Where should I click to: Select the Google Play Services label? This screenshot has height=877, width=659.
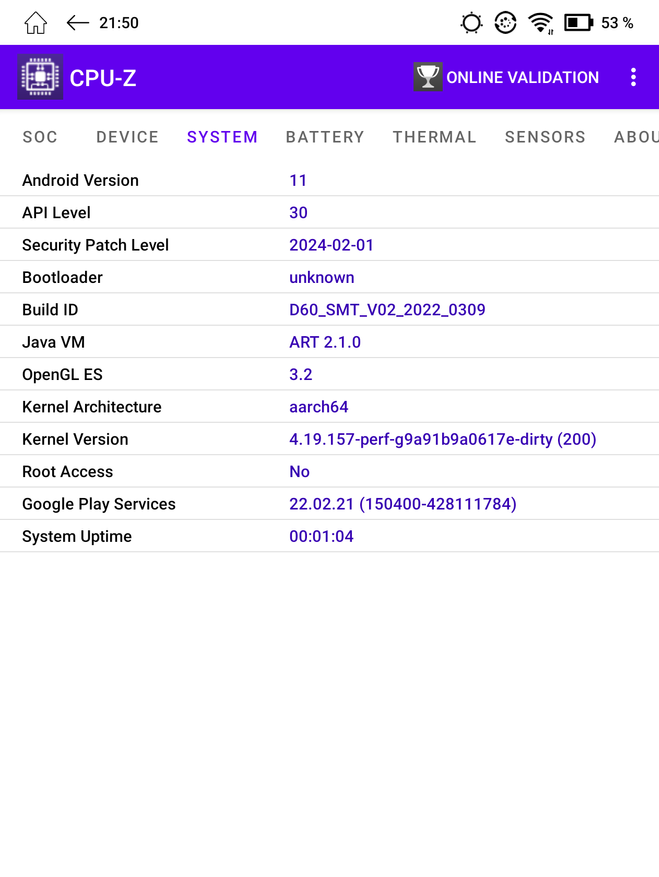pos(98,504)
